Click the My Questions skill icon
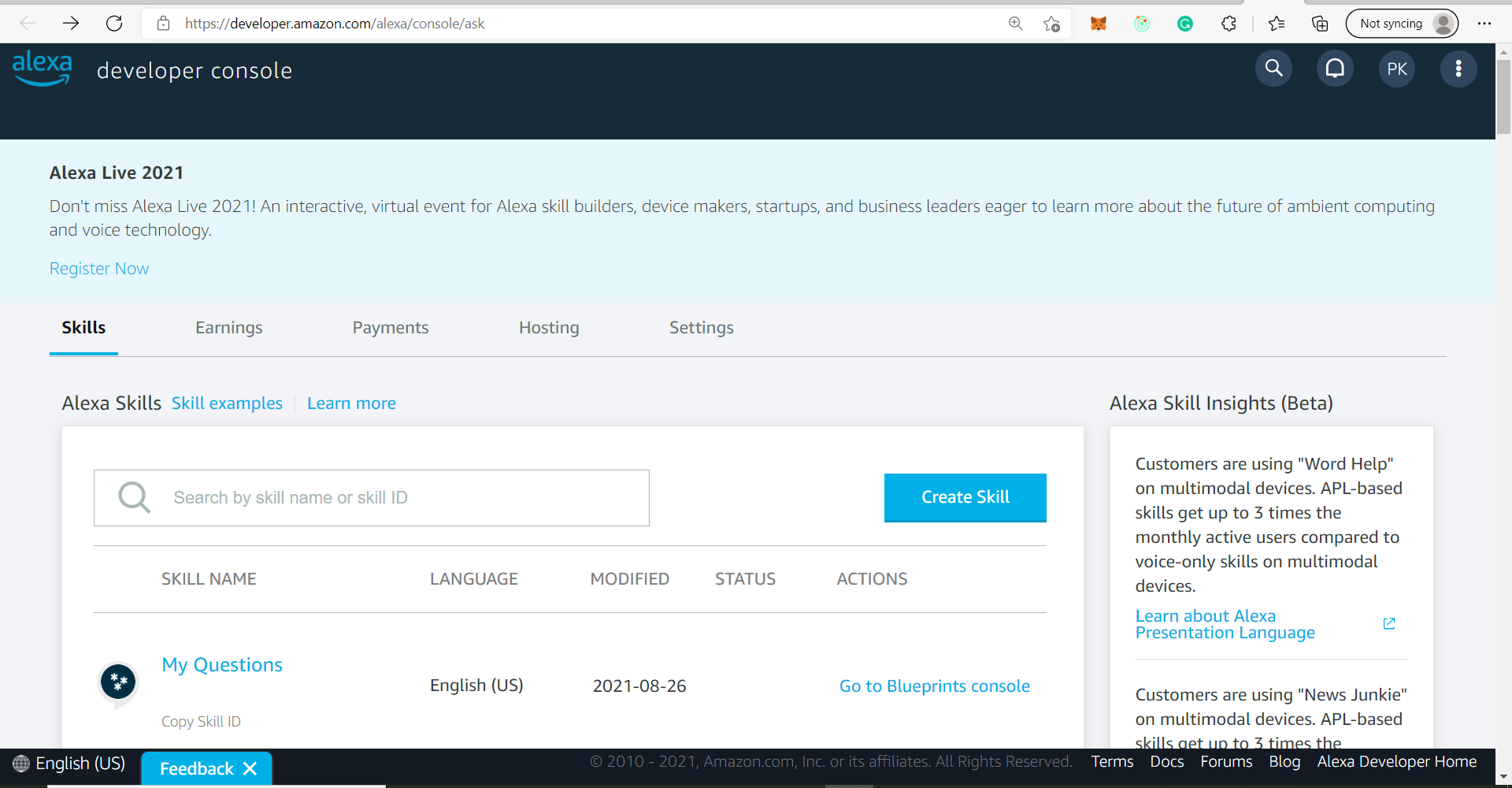This screenshot has height=788, width=1512. pos(118,682)
